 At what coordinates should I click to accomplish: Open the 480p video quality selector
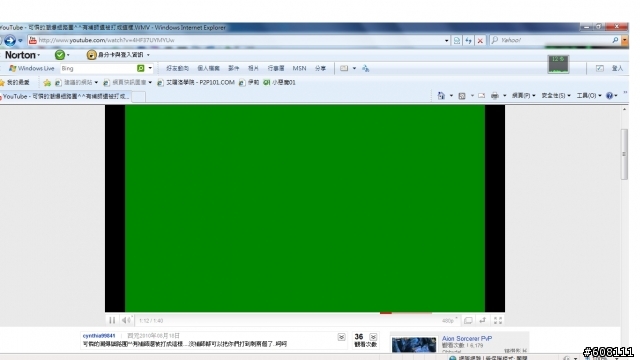point(449,321)
